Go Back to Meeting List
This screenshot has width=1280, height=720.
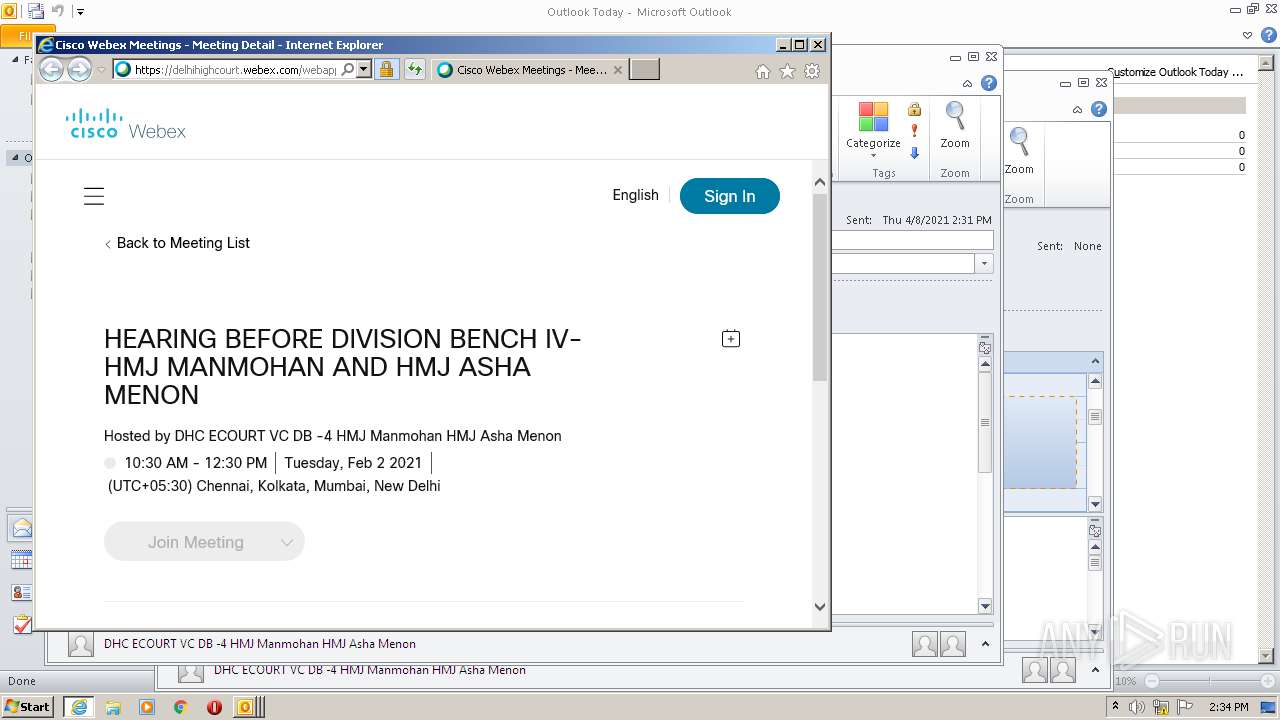point(177,243)
